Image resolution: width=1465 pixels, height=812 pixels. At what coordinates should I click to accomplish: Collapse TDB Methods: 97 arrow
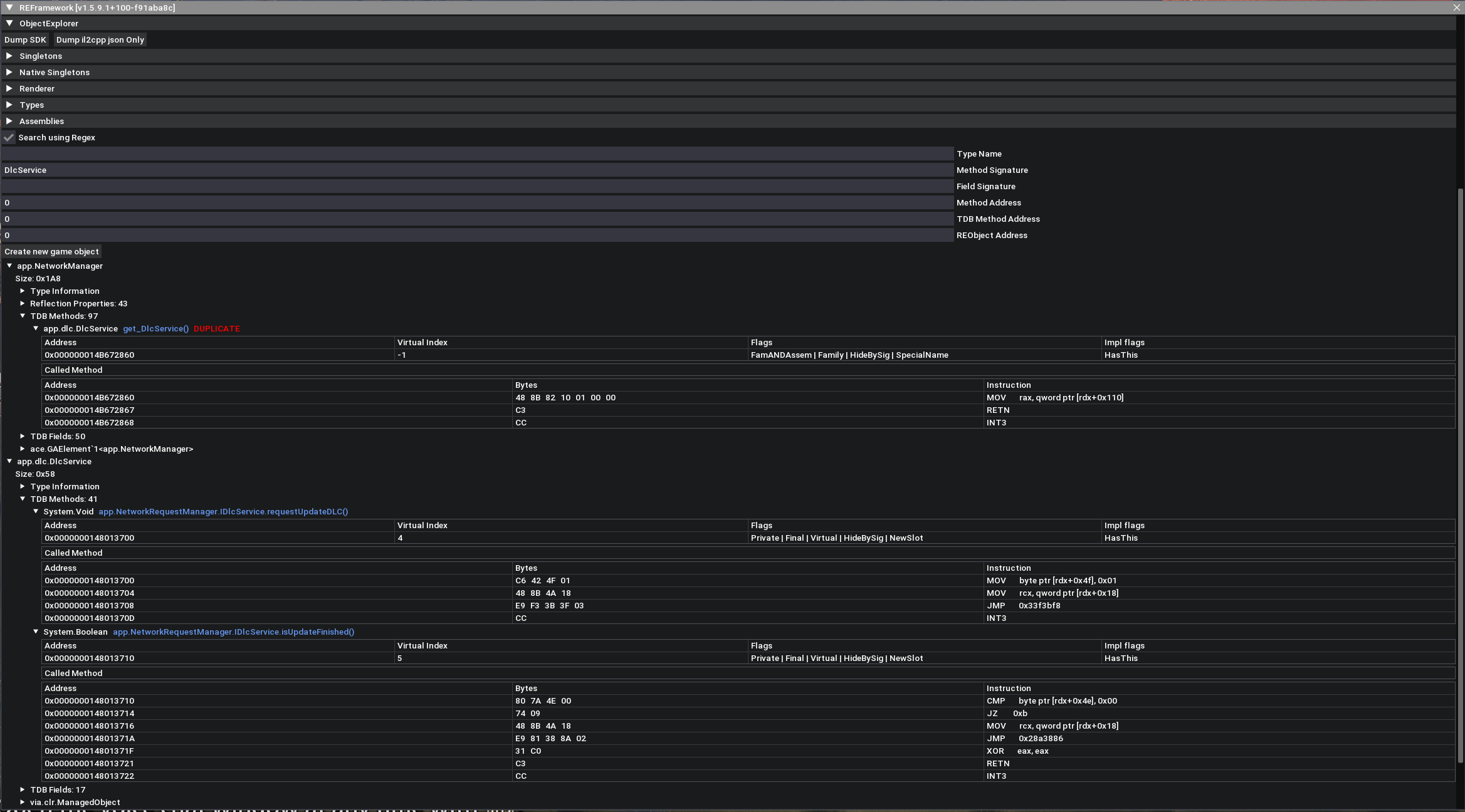pyautogui.click(x=23, y=316)
